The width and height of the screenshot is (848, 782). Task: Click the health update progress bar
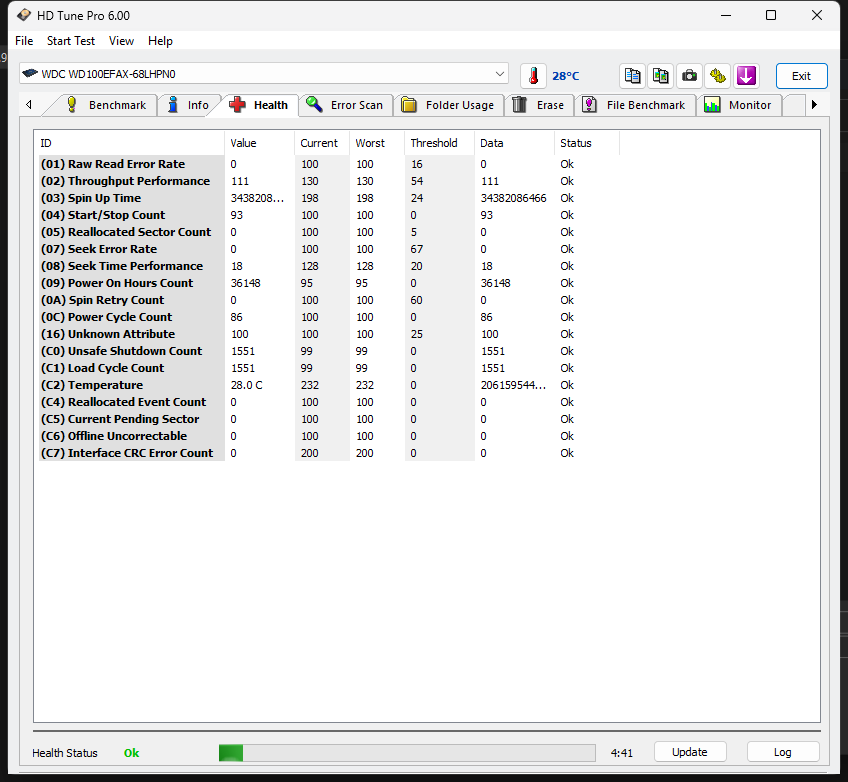pyautogui.click(x=407, y=752)
